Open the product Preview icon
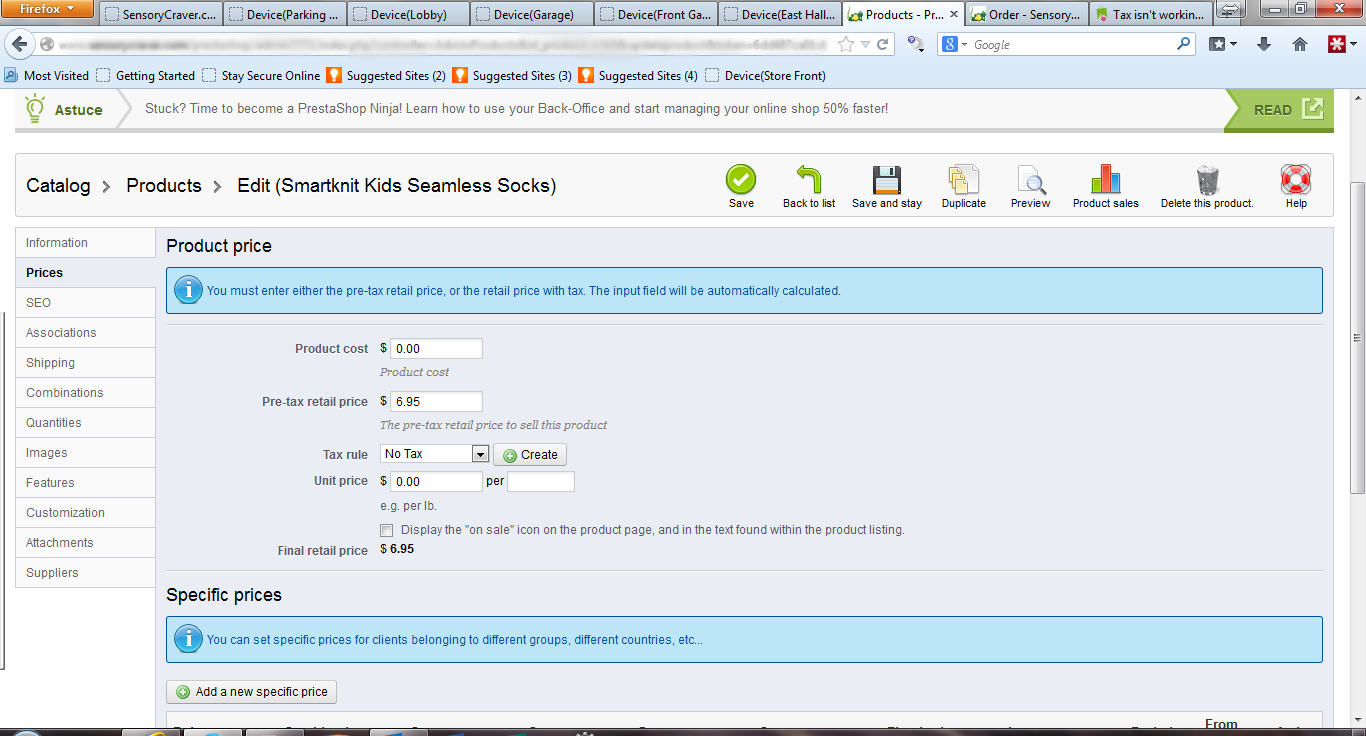This screenshot has height=736, width=1366. (1030, 180)
